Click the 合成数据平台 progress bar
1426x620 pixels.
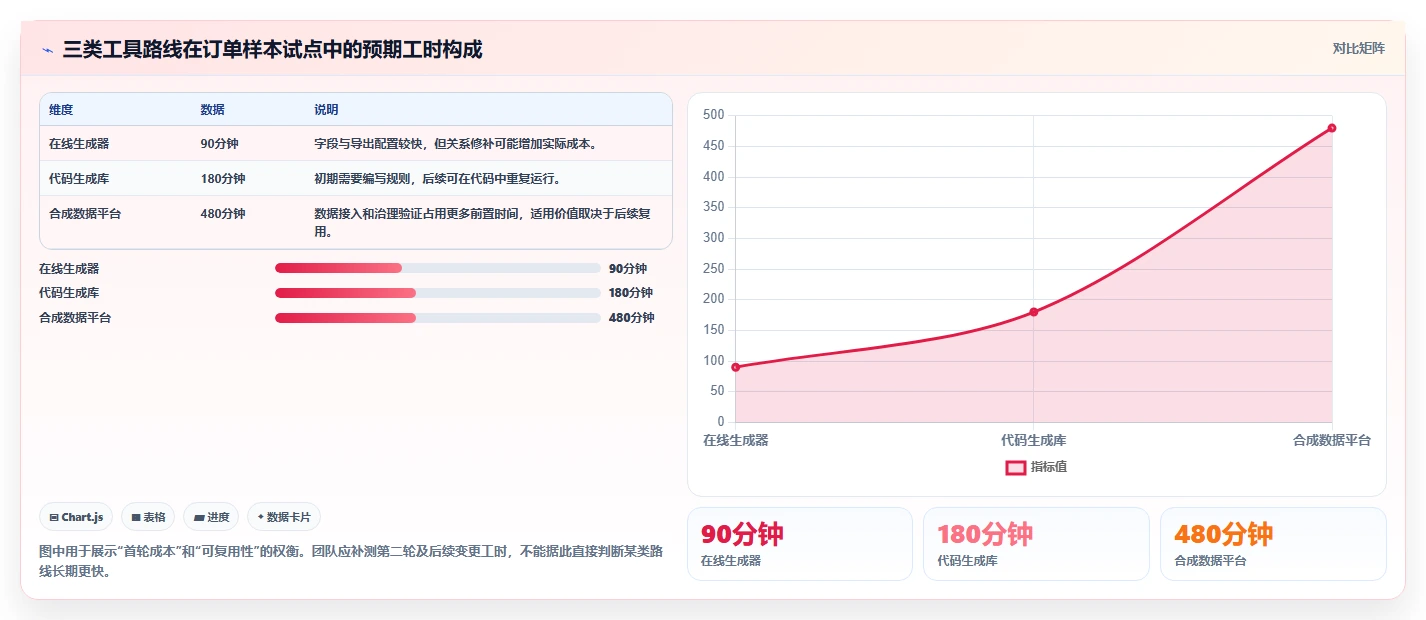pyautogui.click(x=437, y=318)
